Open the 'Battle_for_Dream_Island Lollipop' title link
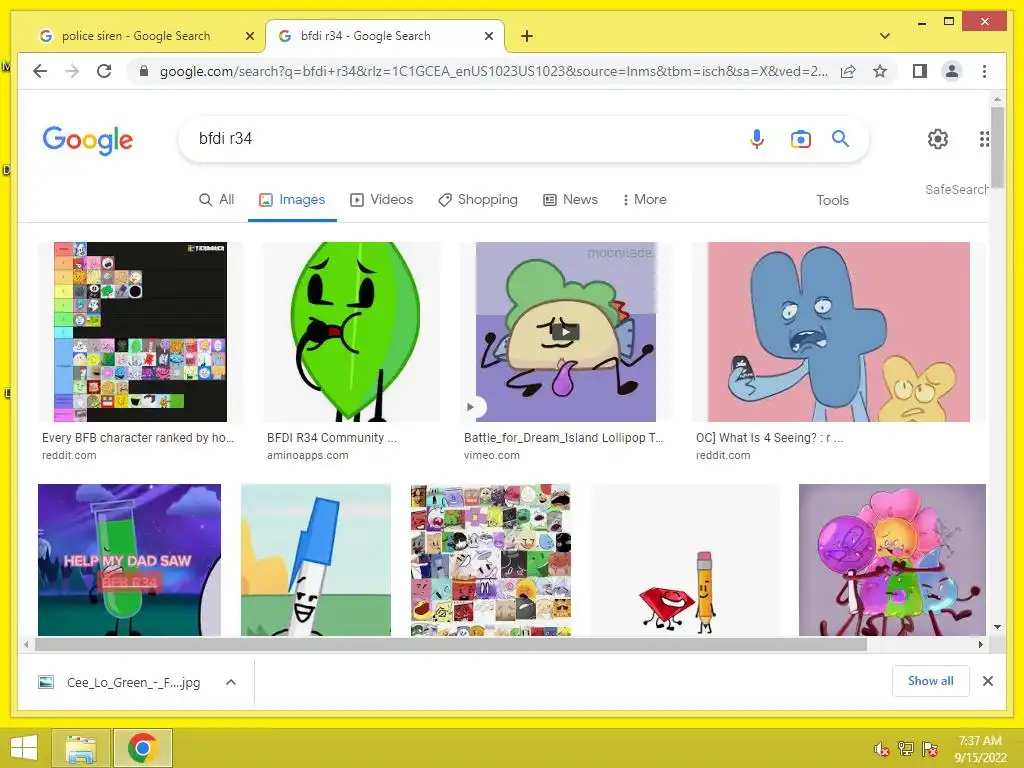The width and height of the screenshot is (1024, 768). 564,438
